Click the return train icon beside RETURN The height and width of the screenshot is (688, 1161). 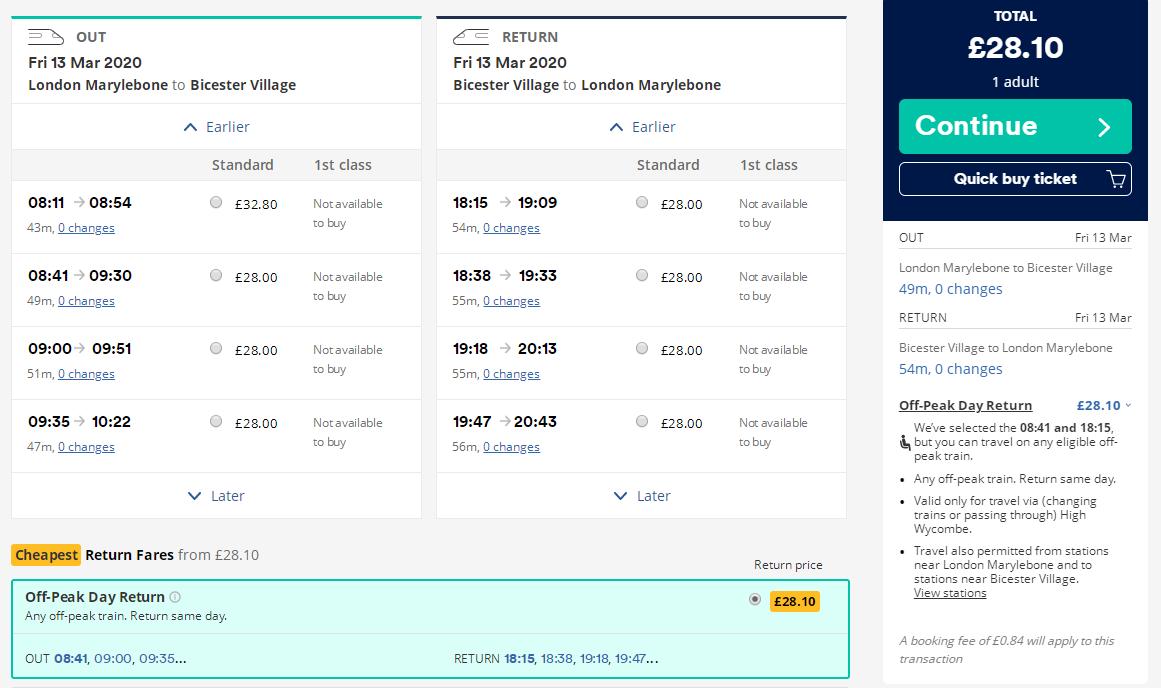(x=471, y=36)
